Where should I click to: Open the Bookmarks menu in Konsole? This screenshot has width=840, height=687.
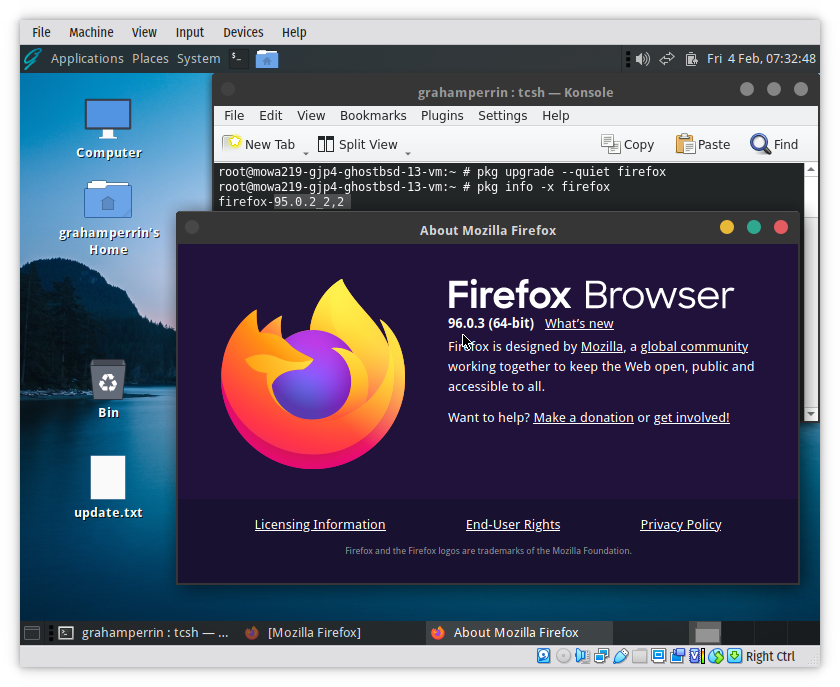click(373, 115)
